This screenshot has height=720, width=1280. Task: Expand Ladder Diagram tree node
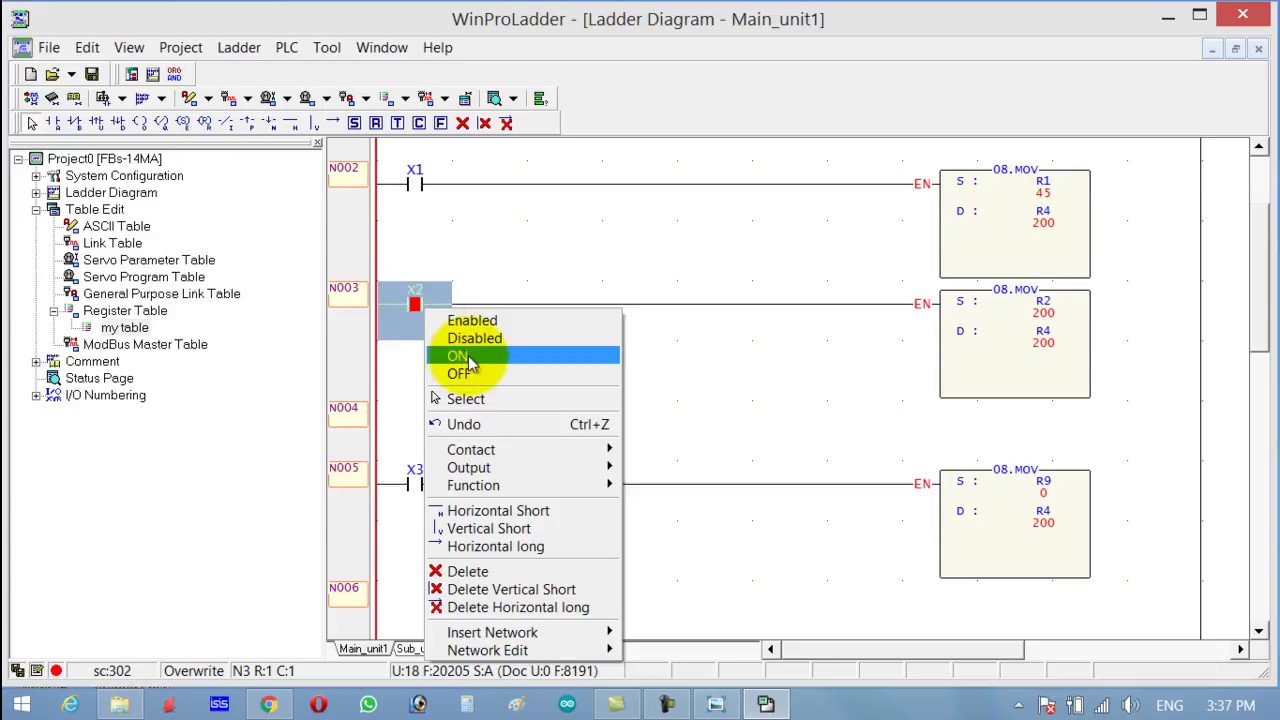36,193
